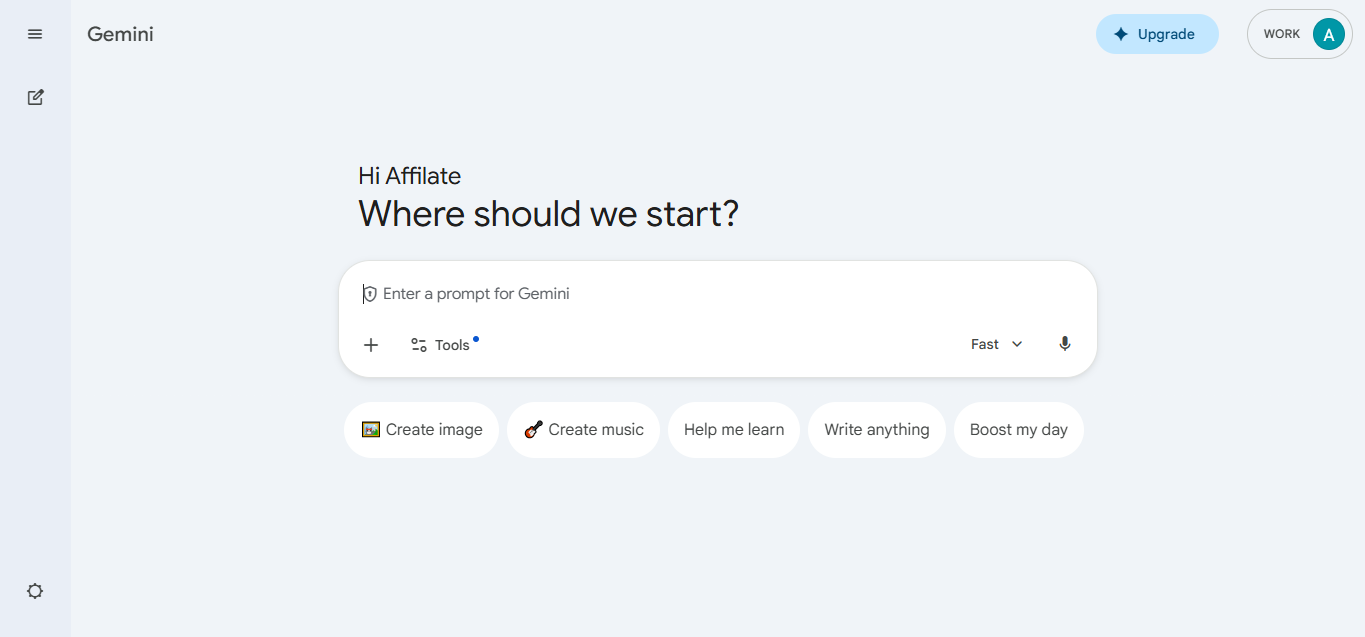Select the Write anything chip

click(x=877, y=430)
